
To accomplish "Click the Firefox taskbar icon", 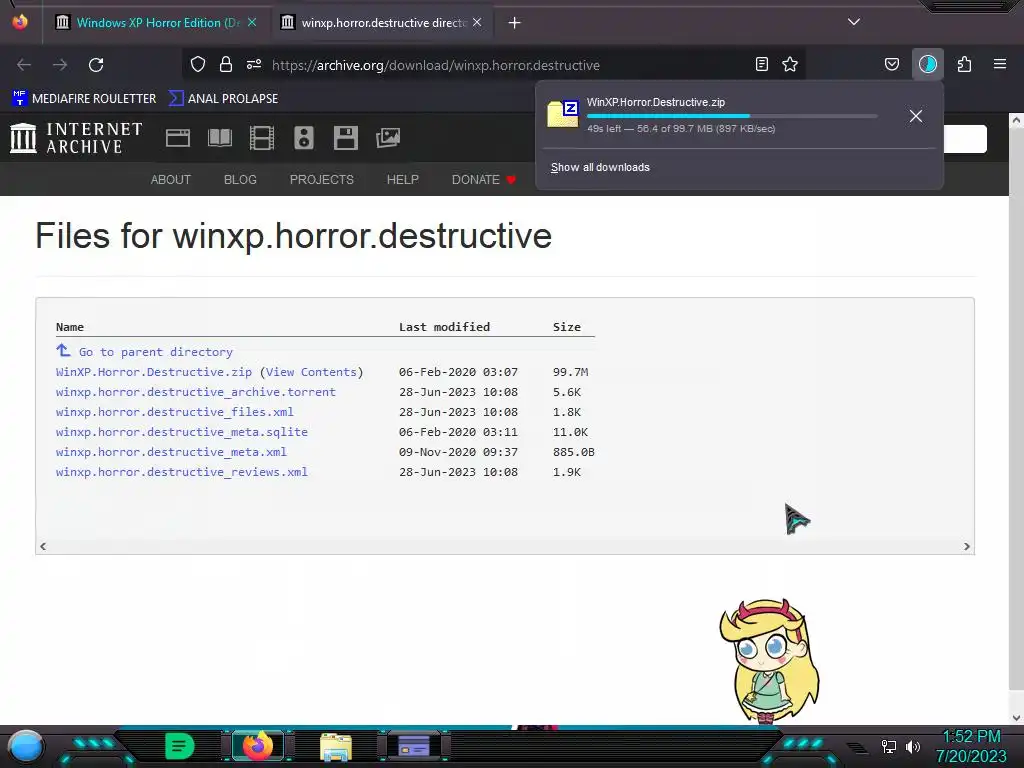I will tap(258, 746).
